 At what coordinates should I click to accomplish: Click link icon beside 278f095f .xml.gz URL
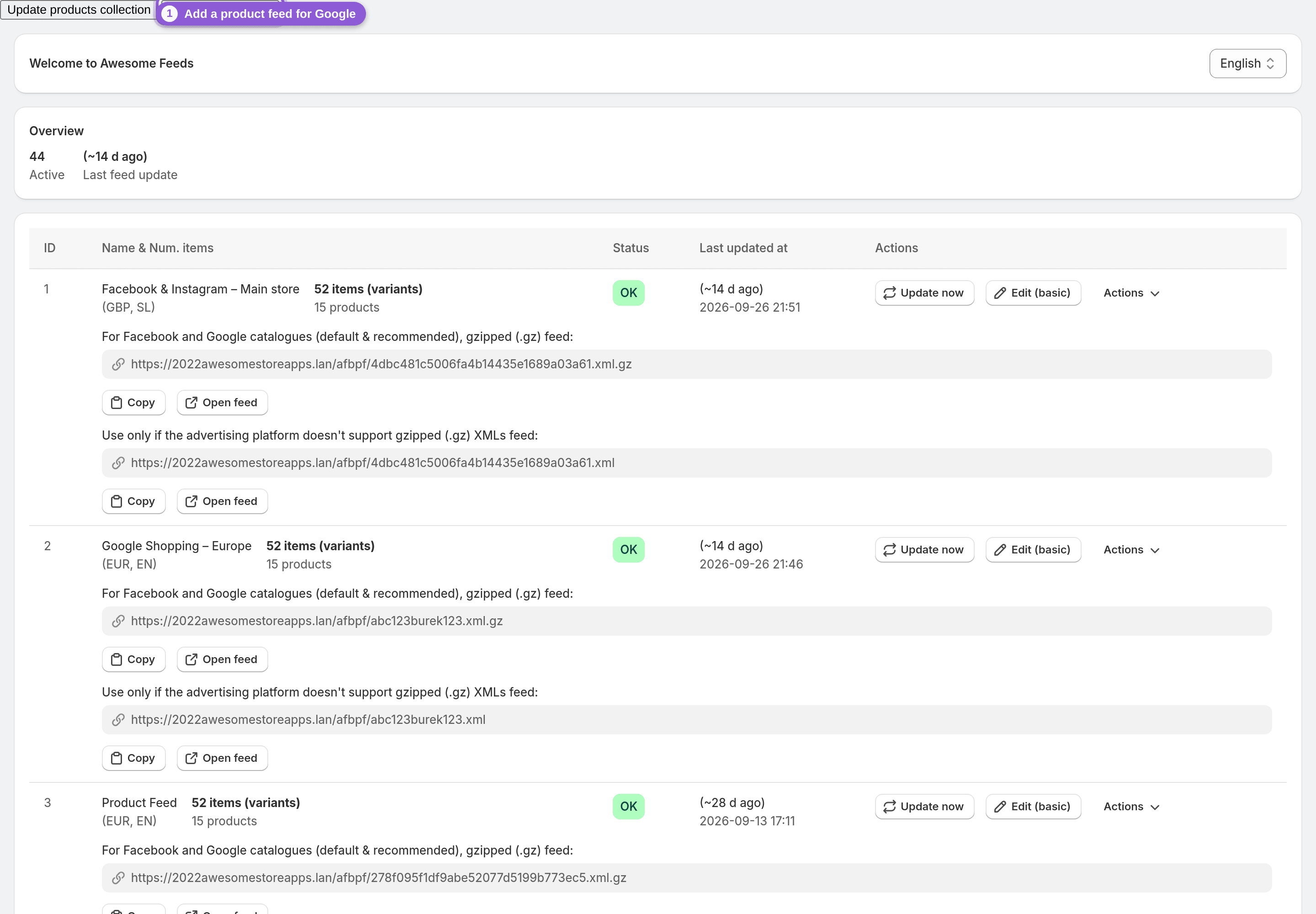(118, 877)
